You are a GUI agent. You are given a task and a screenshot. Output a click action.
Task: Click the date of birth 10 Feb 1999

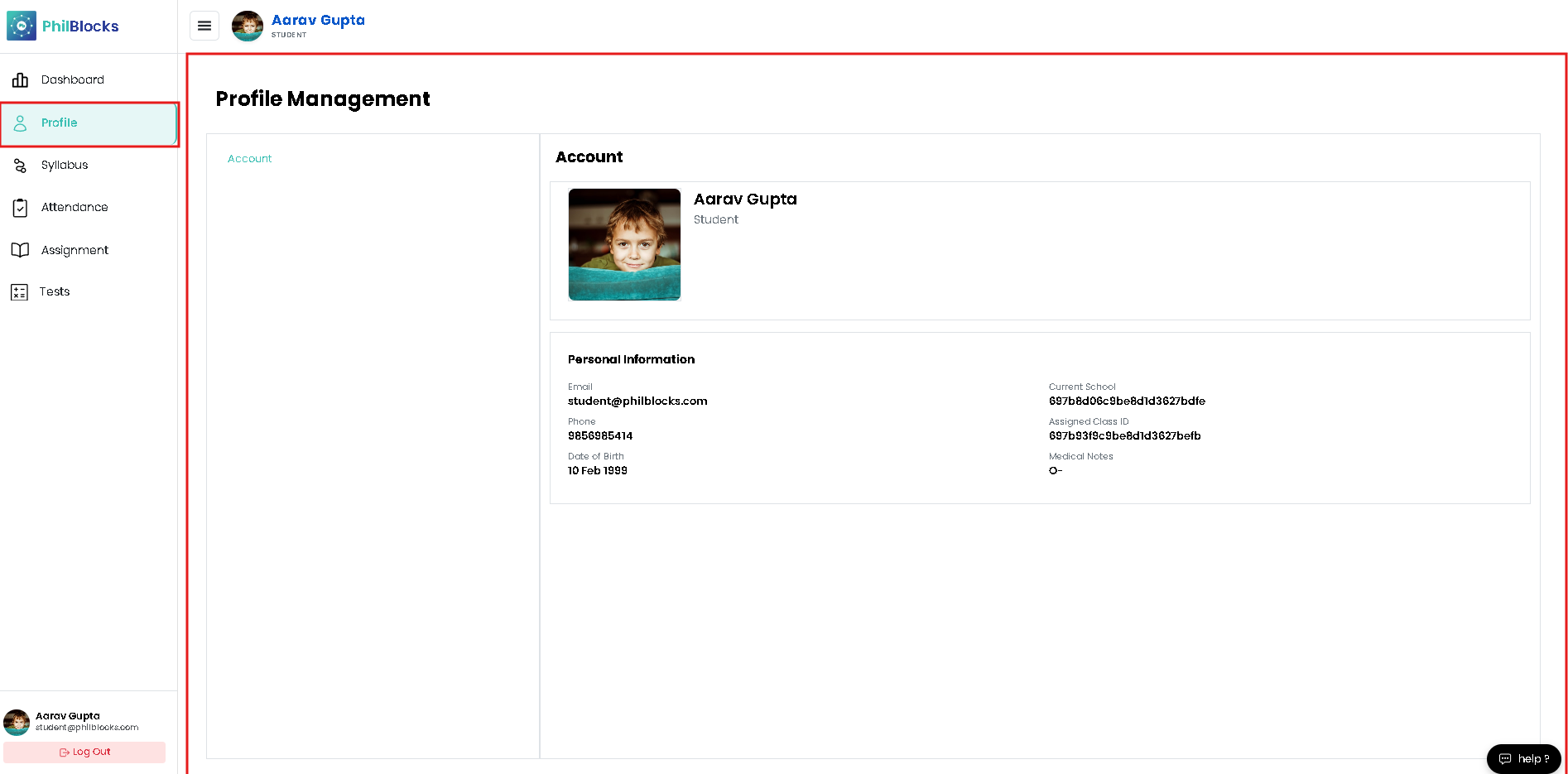coord(598,471)
